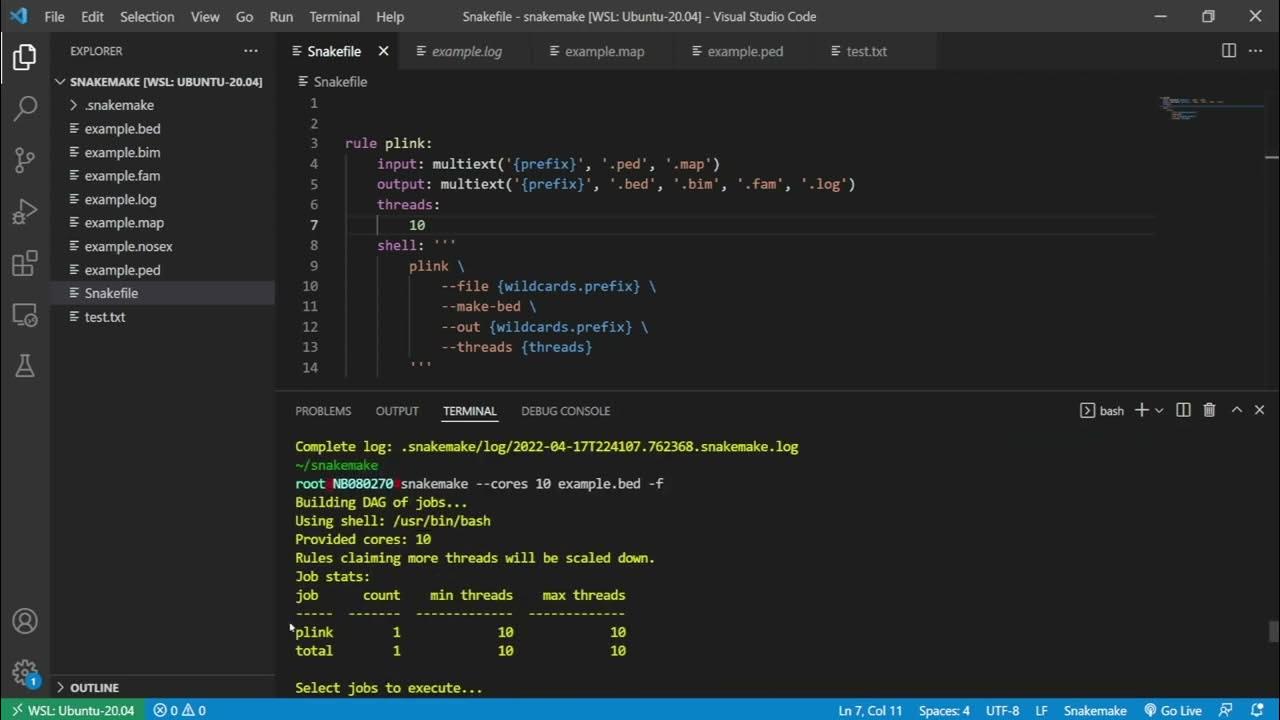Split the editor to the right

(x=1229, y=51)
